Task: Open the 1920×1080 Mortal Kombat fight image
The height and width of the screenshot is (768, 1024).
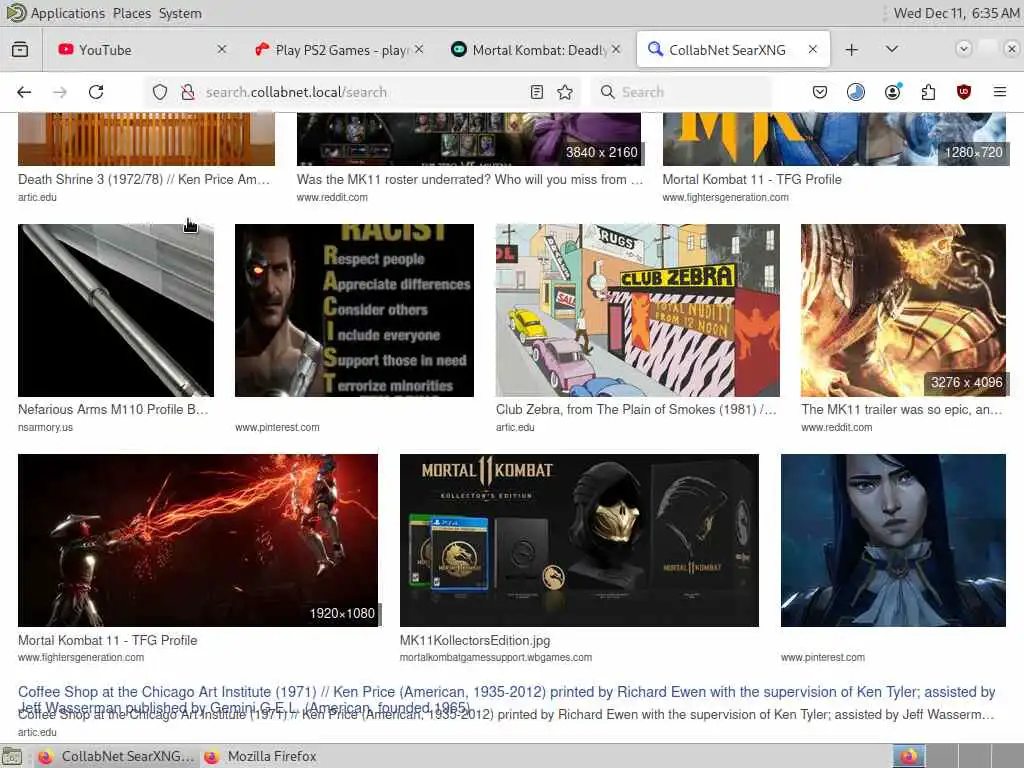Action: pos(198,540)
